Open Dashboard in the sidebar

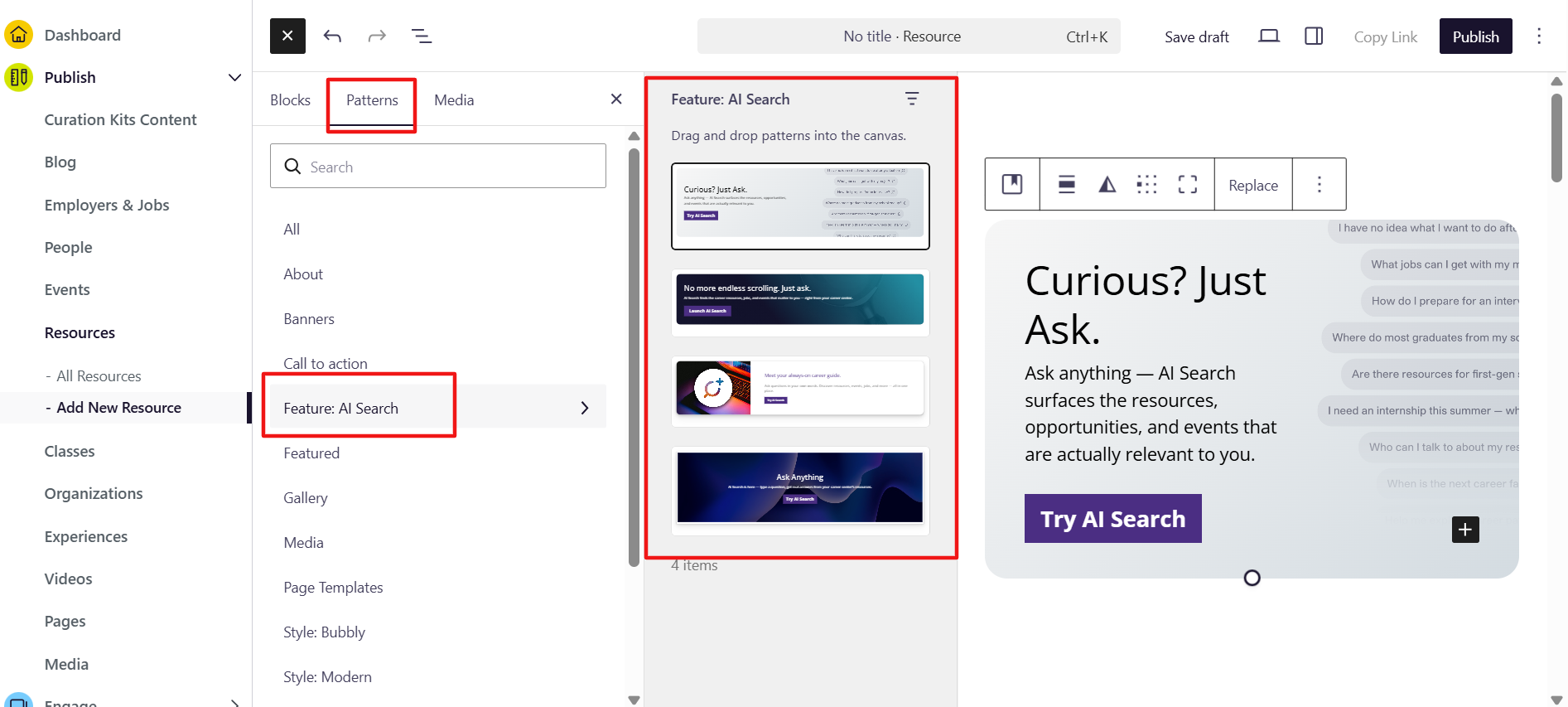coord(83,35)
